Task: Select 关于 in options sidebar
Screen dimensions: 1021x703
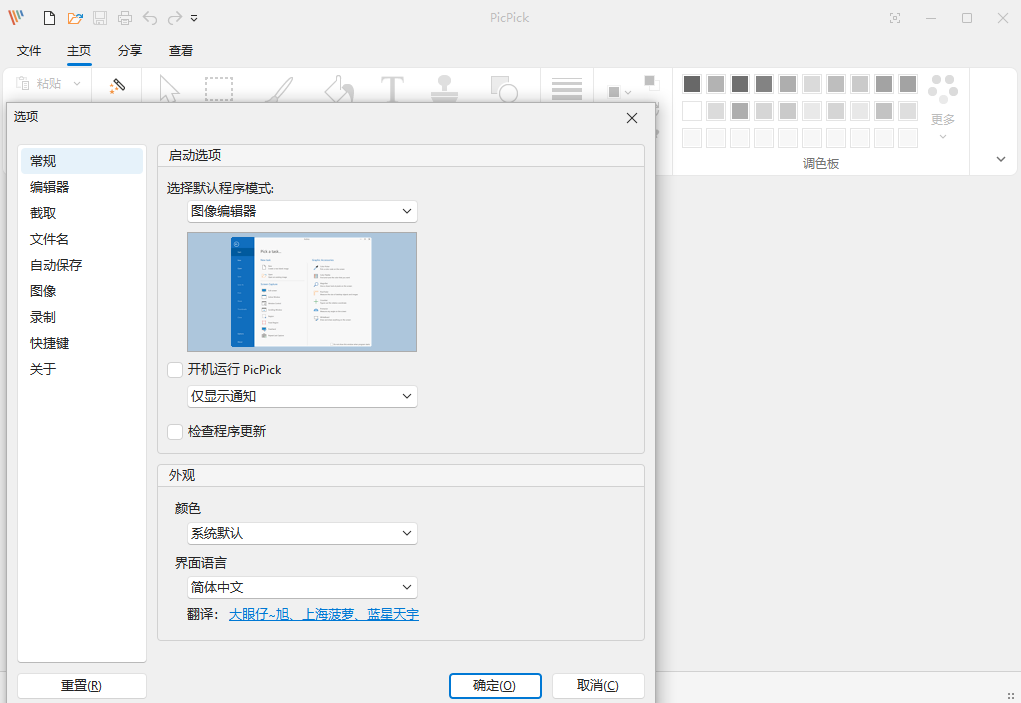Action: pyautogui.click(x=82, y=369)
